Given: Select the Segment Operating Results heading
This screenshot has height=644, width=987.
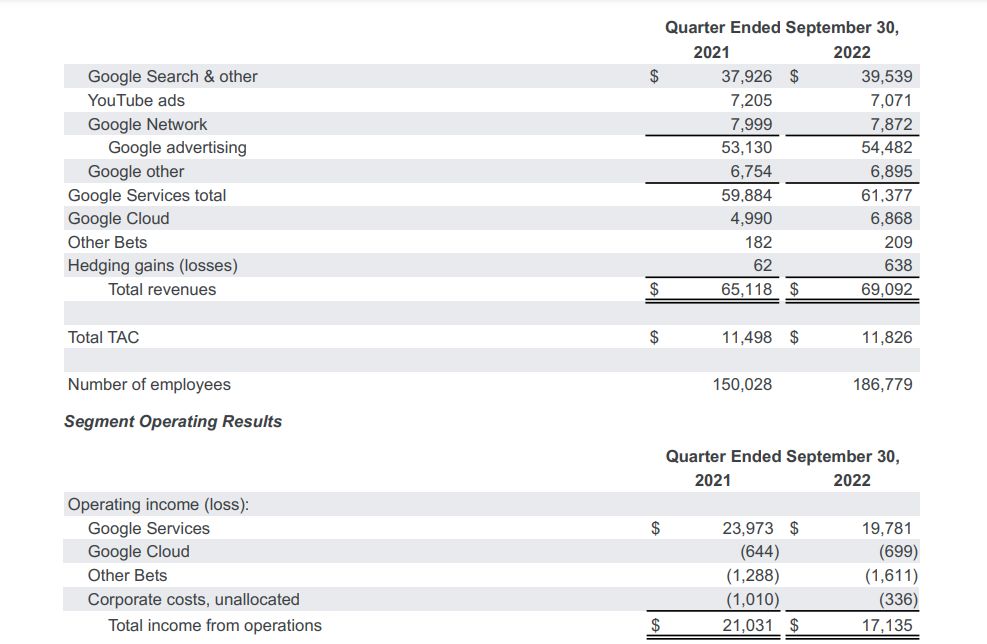Looking at the screenshot, I should pos(173,421).
